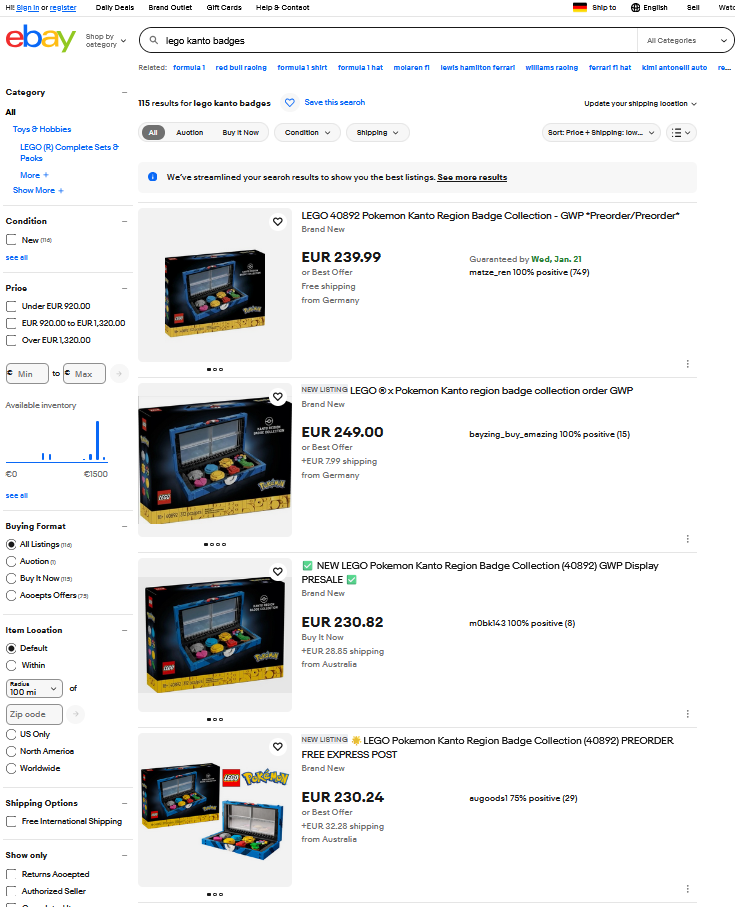Open Help & Contact in top menu
Viewport: 735px width, 907px height.
tap(282, 8)
